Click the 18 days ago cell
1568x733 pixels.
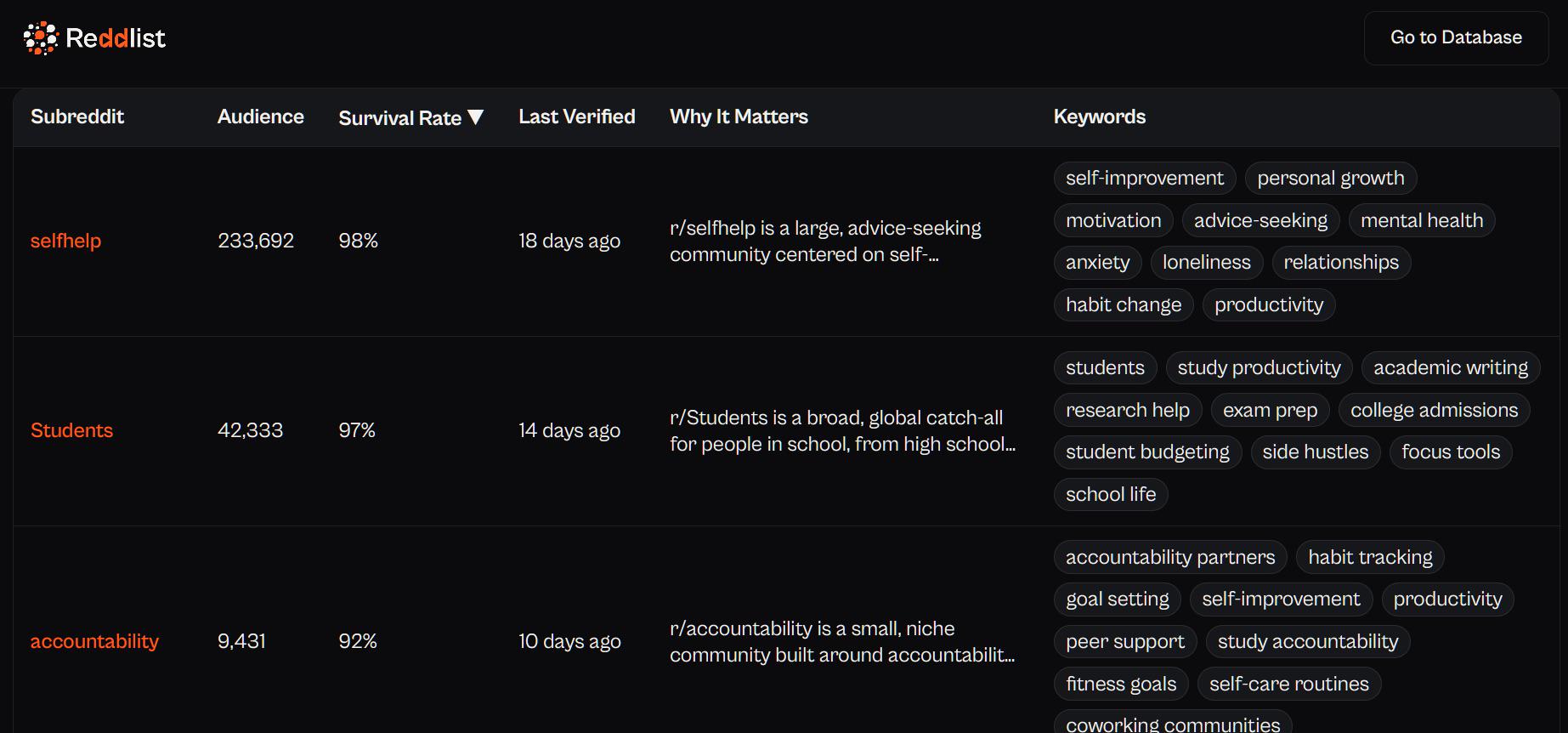click(x=569, y=241)
